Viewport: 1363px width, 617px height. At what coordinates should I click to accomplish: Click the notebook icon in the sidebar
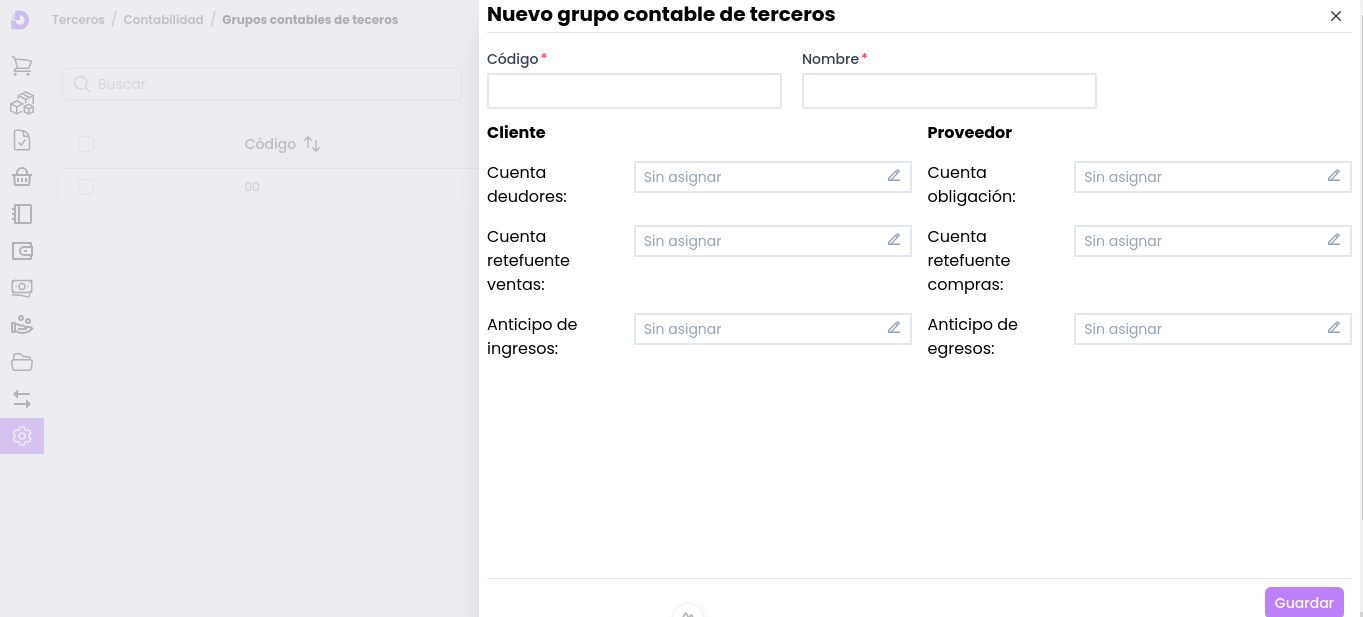click(22, 214)
